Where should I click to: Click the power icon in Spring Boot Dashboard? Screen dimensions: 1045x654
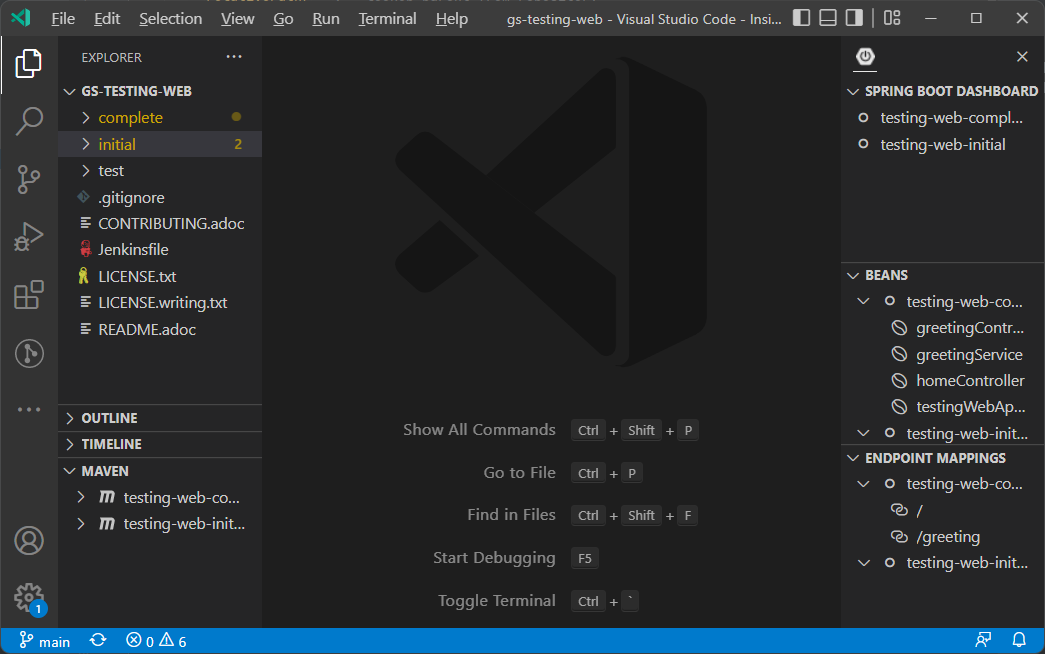[x=864, y=57]
